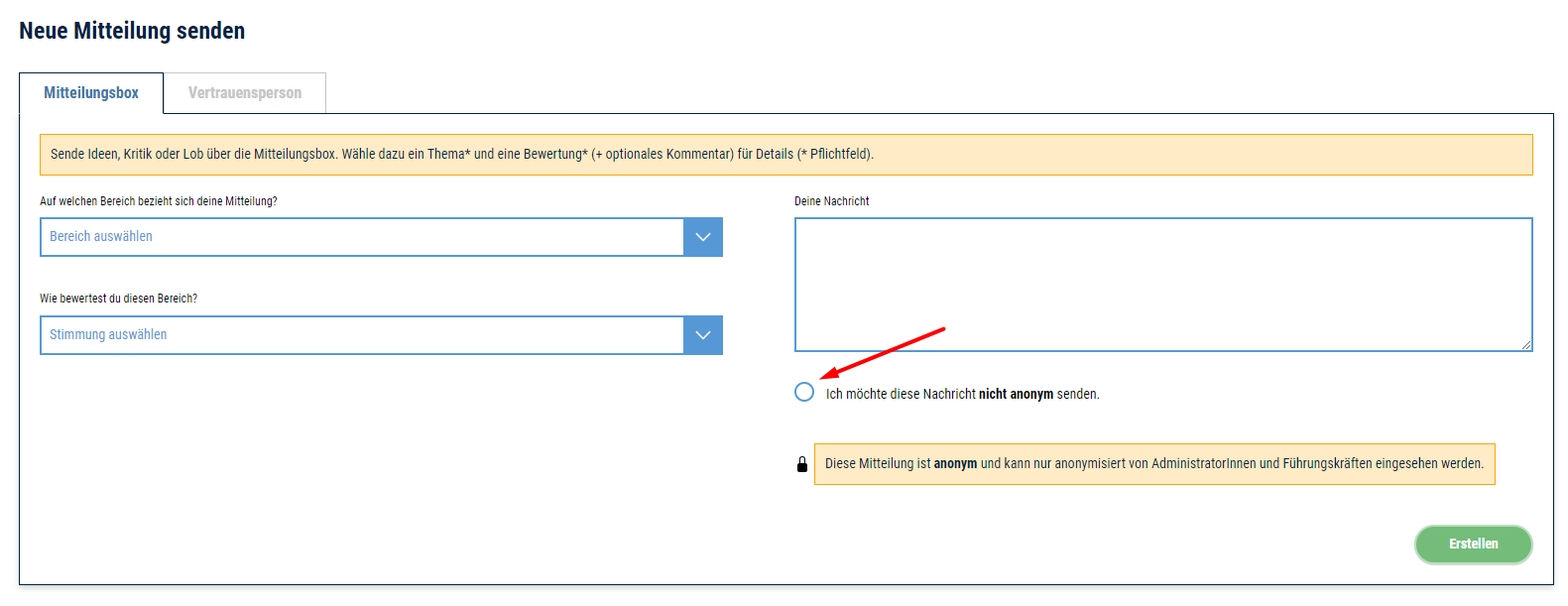Enable sending the message not anonymously

click(804, 392)
